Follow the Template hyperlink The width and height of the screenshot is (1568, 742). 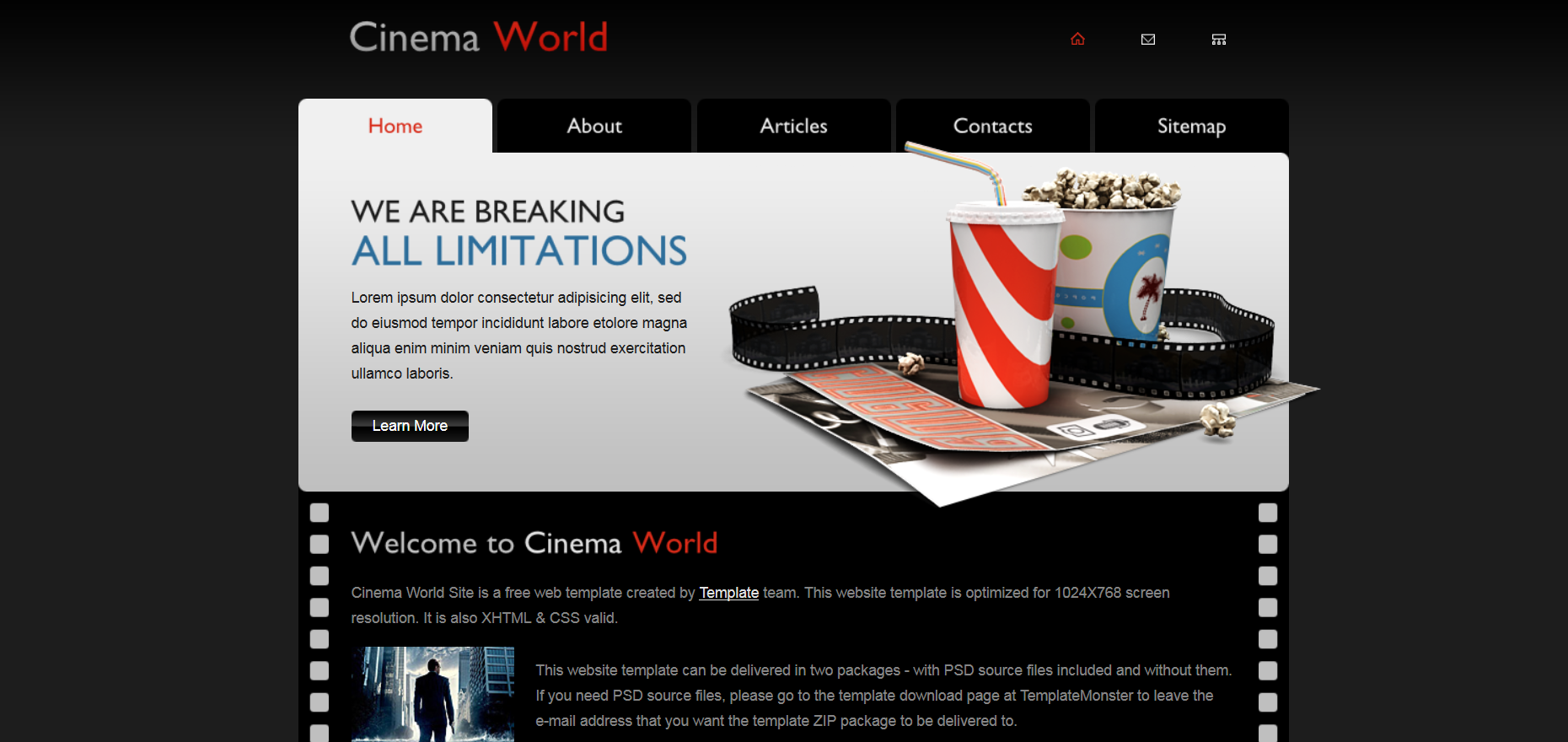pos(728,593)
